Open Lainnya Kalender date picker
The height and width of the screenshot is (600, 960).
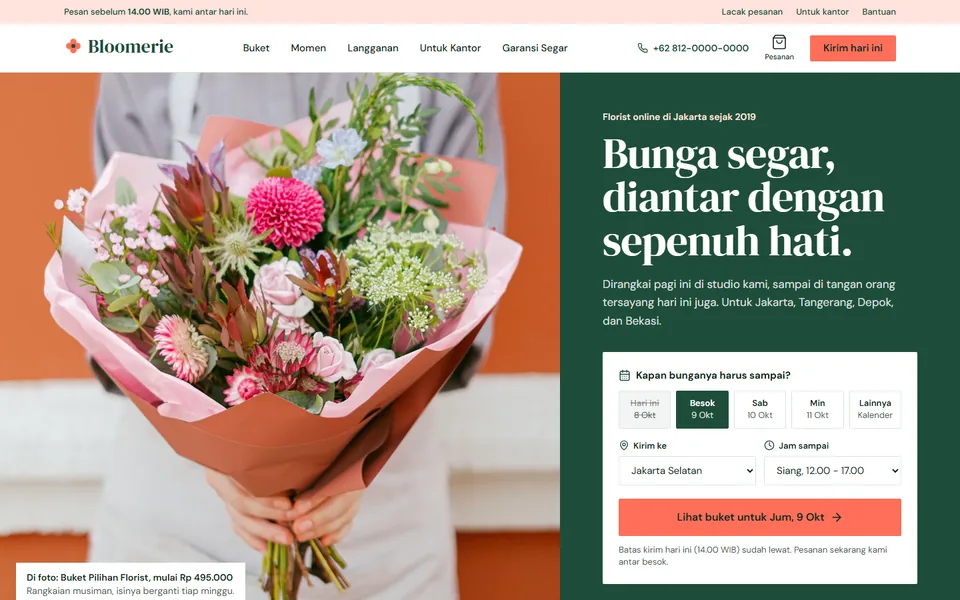click(x=875, y=409)
